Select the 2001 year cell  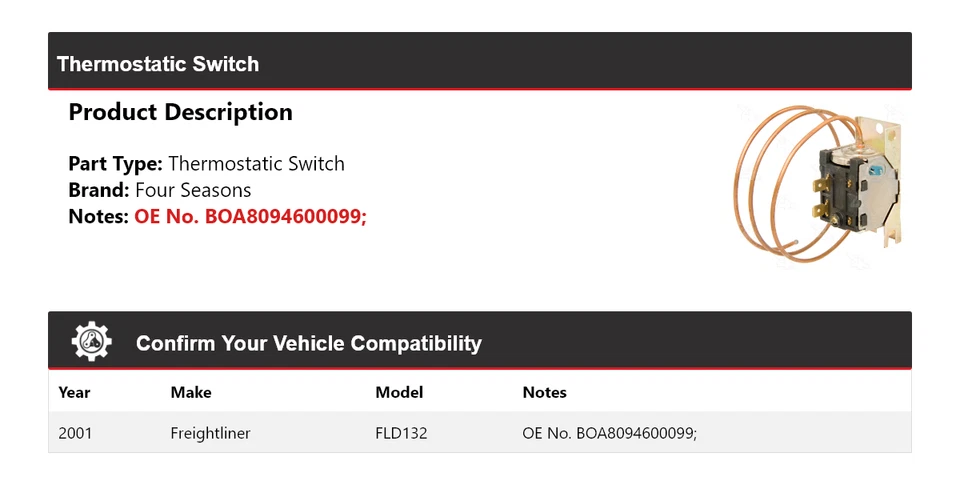pyautogui.click(x=75, y=433)
